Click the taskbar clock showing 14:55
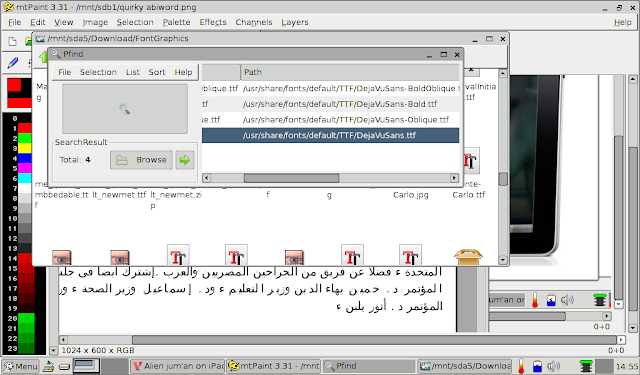 pos(627,366)
